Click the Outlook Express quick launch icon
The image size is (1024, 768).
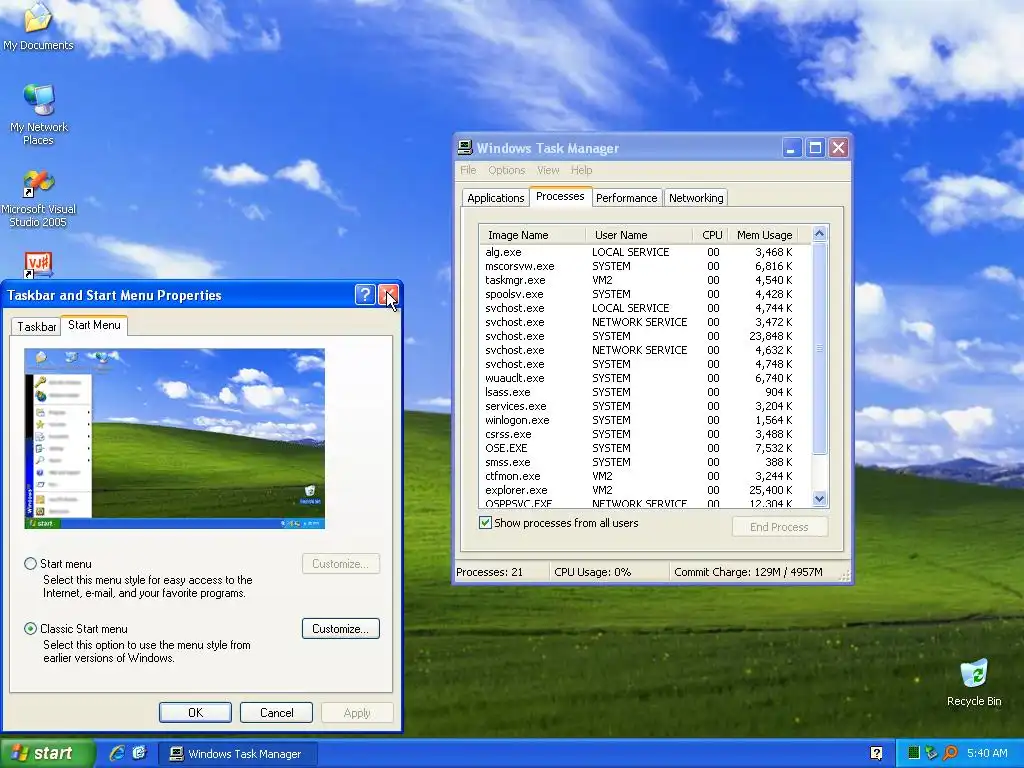[139, 753]
